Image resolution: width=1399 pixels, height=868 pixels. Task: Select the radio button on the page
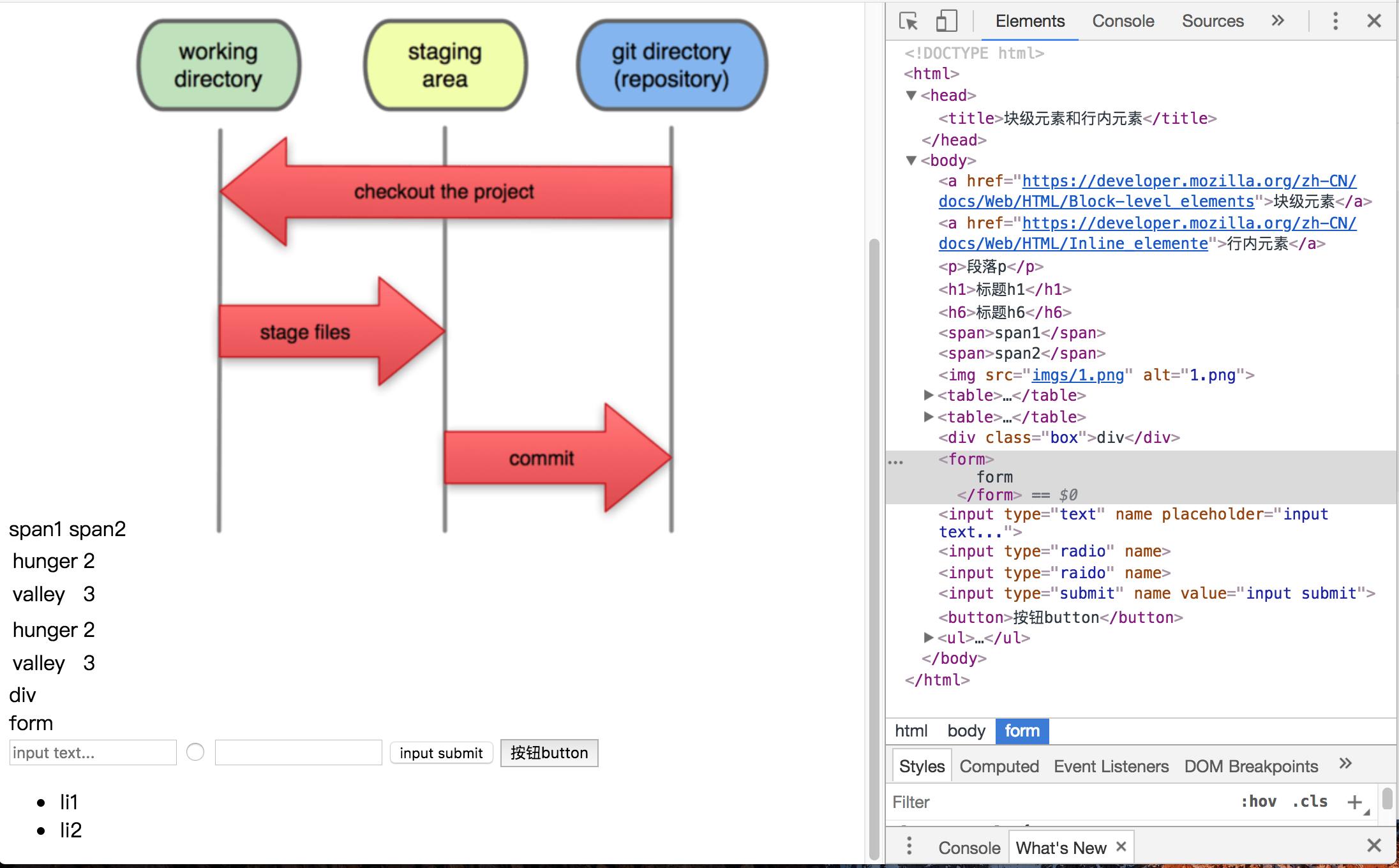(195, 752)
